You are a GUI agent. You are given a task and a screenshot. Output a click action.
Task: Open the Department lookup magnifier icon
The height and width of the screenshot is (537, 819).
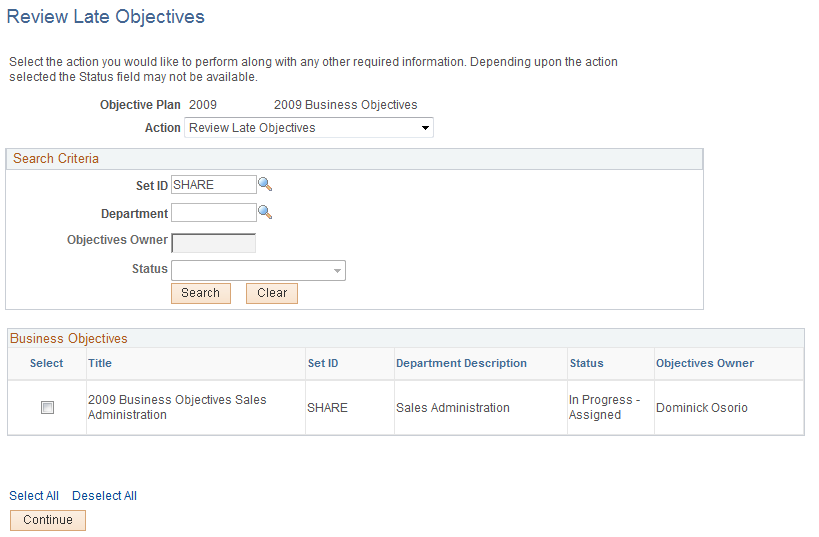[265, 212]
